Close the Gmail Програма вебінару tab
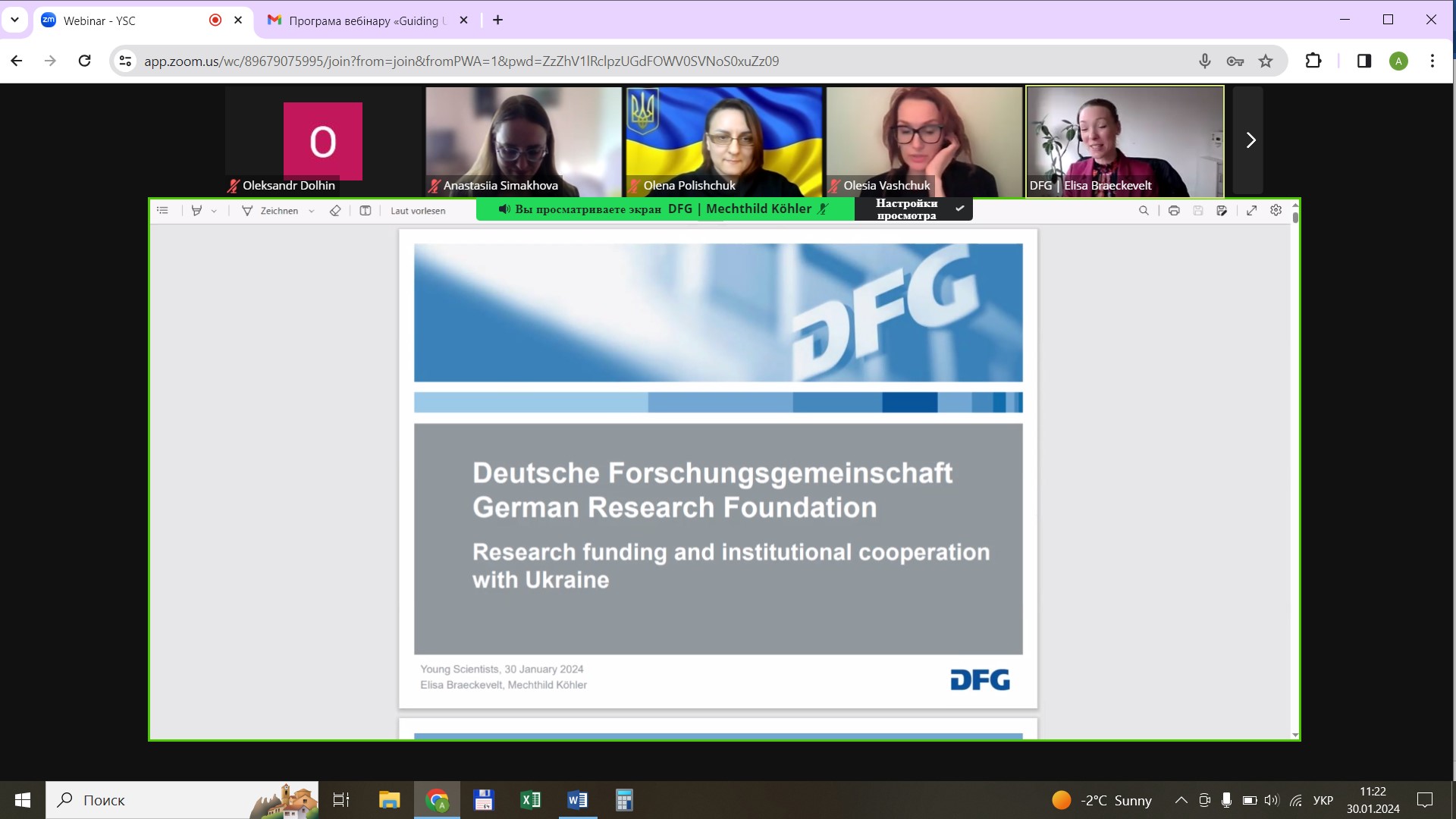Screen dimensions: 1456x819 coord(463,20)
